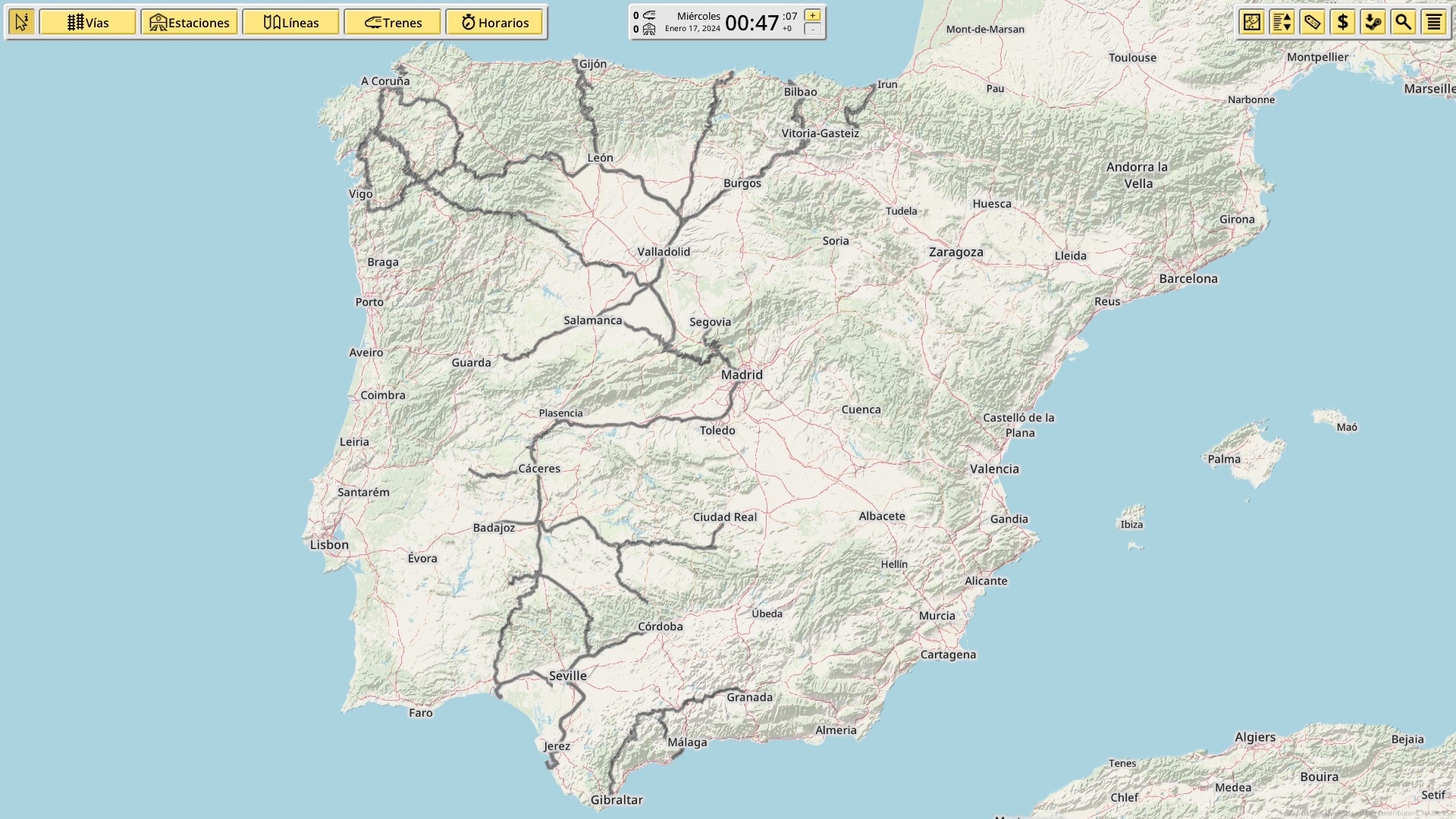Open the Líneas tab
This screenshot has width=1456, height=819.
click(x=291, y=22)
